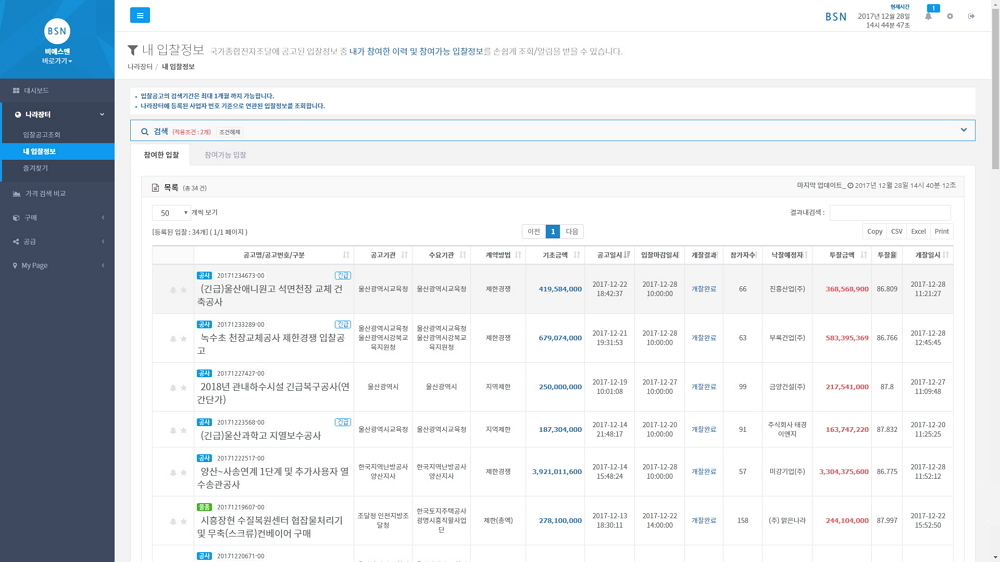Click the 구매 sidebar icon
Image resolution: width=1000 pixels, height=562 pixels.
pos(16,218)
